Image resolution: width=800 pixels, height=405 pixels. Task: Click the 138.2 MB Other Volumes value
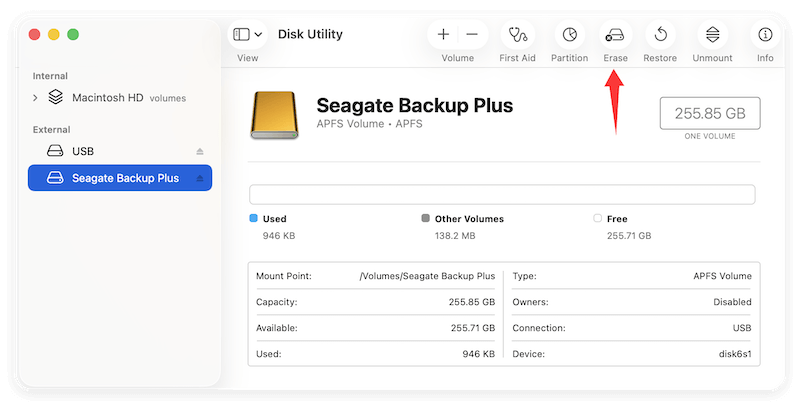(x=455, y=236)
